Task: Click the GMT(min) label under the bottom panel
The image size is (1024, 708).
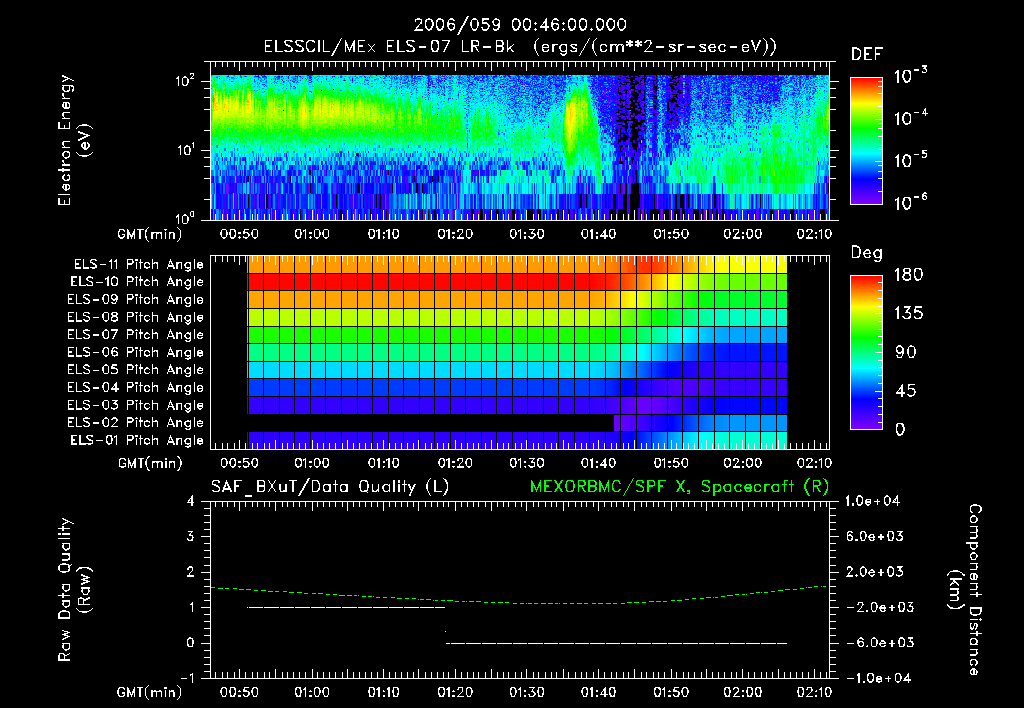Action: click(x=149, y=693)
